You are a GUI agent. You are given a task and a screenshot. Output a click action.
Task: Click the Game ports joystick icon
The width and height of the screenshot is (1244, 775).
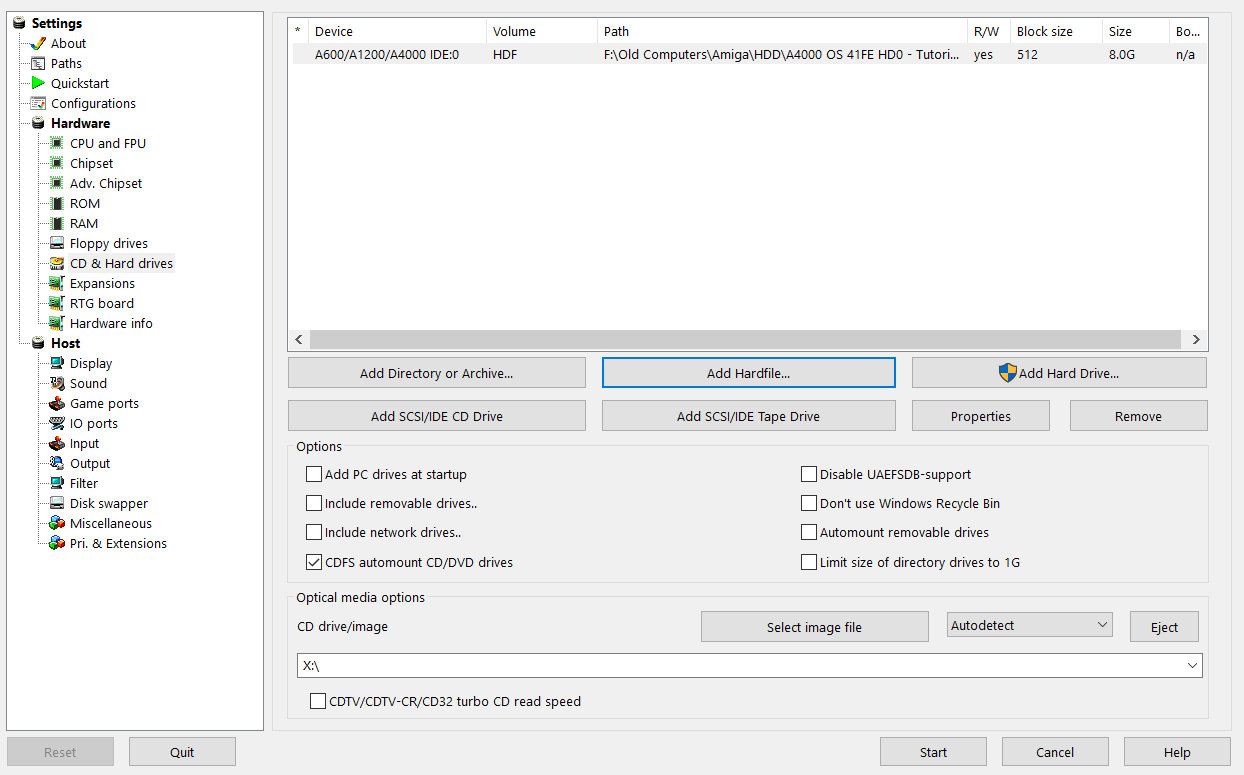(x=57, y=403)
